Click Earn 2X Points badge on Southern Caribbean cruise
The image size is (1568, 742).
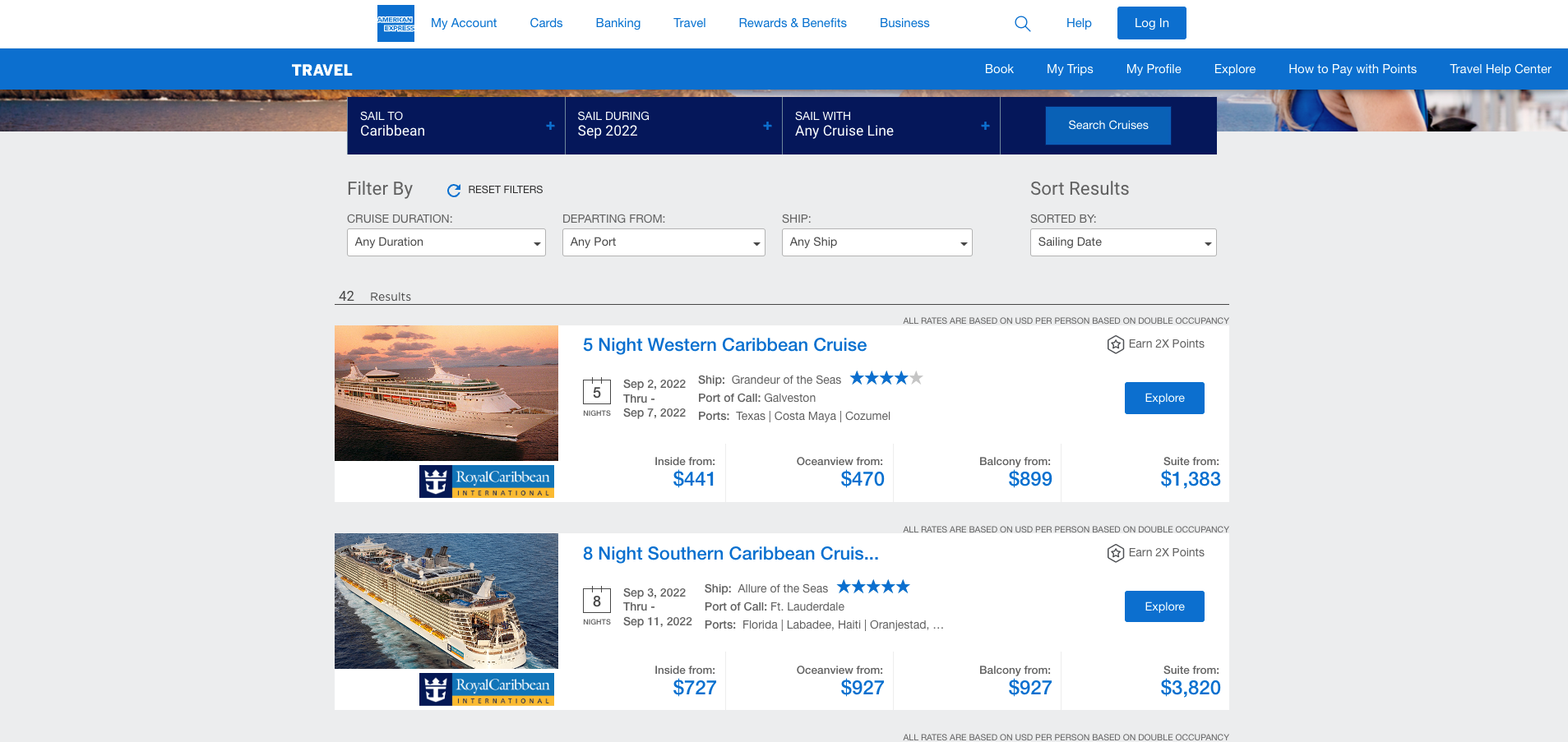(1155, 553)
